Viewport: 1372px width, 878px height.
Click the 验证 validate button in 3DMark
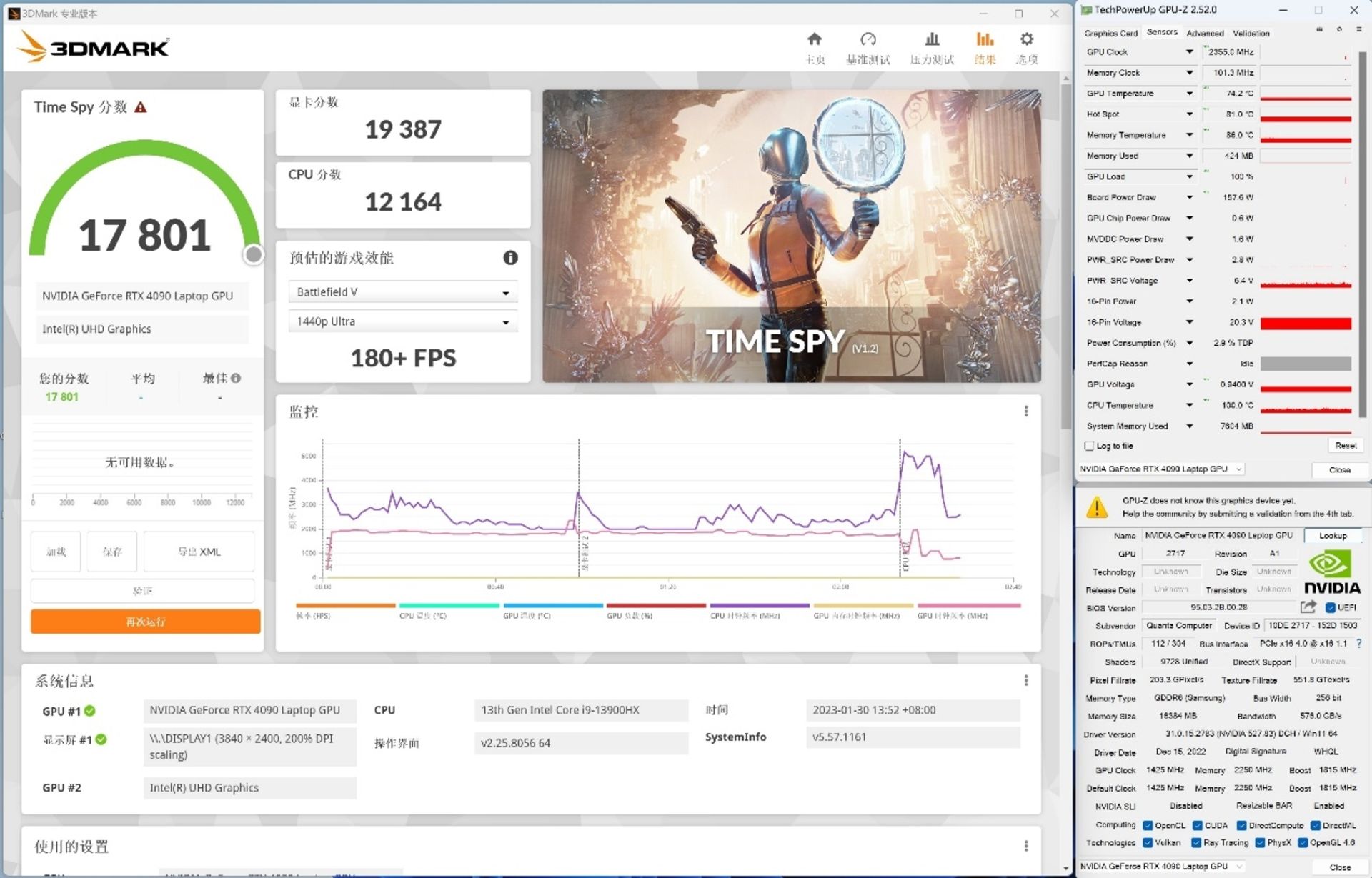click(x=142, y=591)
